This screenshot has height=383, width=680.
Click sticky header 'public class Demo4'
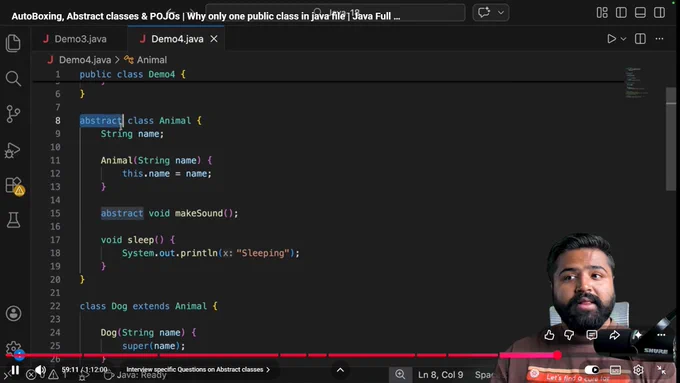[127, 74]
